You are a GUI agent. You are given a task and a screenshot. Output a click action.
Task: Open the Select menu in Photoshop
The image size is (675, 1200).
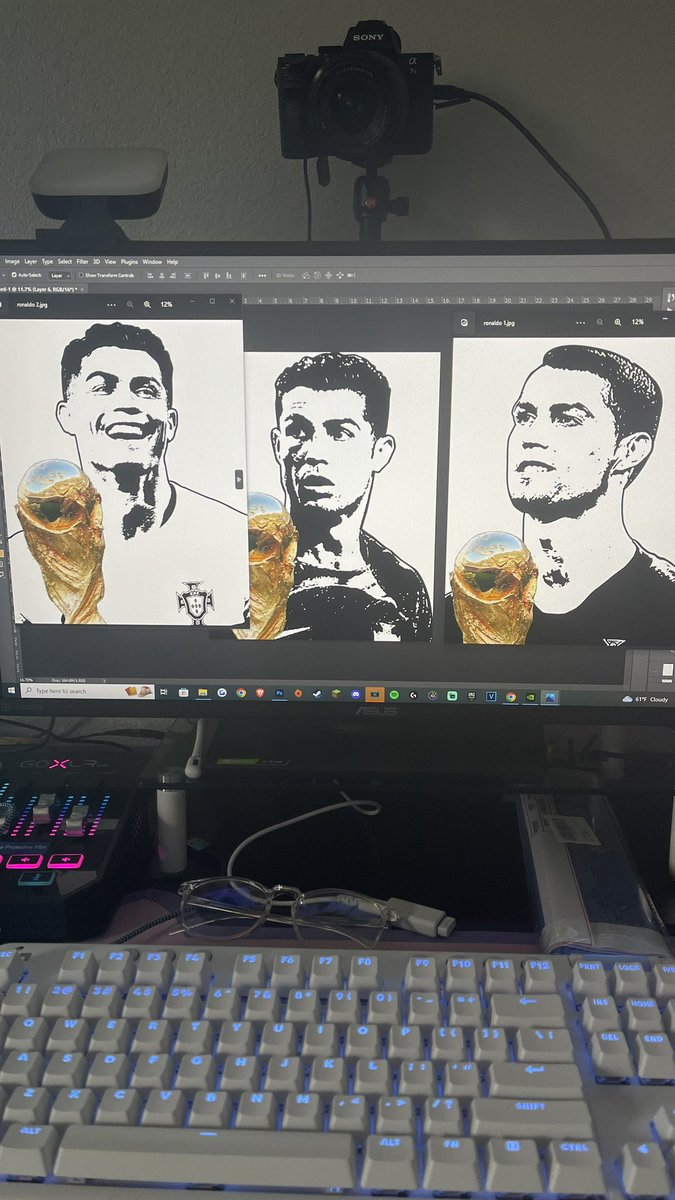(64, 262)
